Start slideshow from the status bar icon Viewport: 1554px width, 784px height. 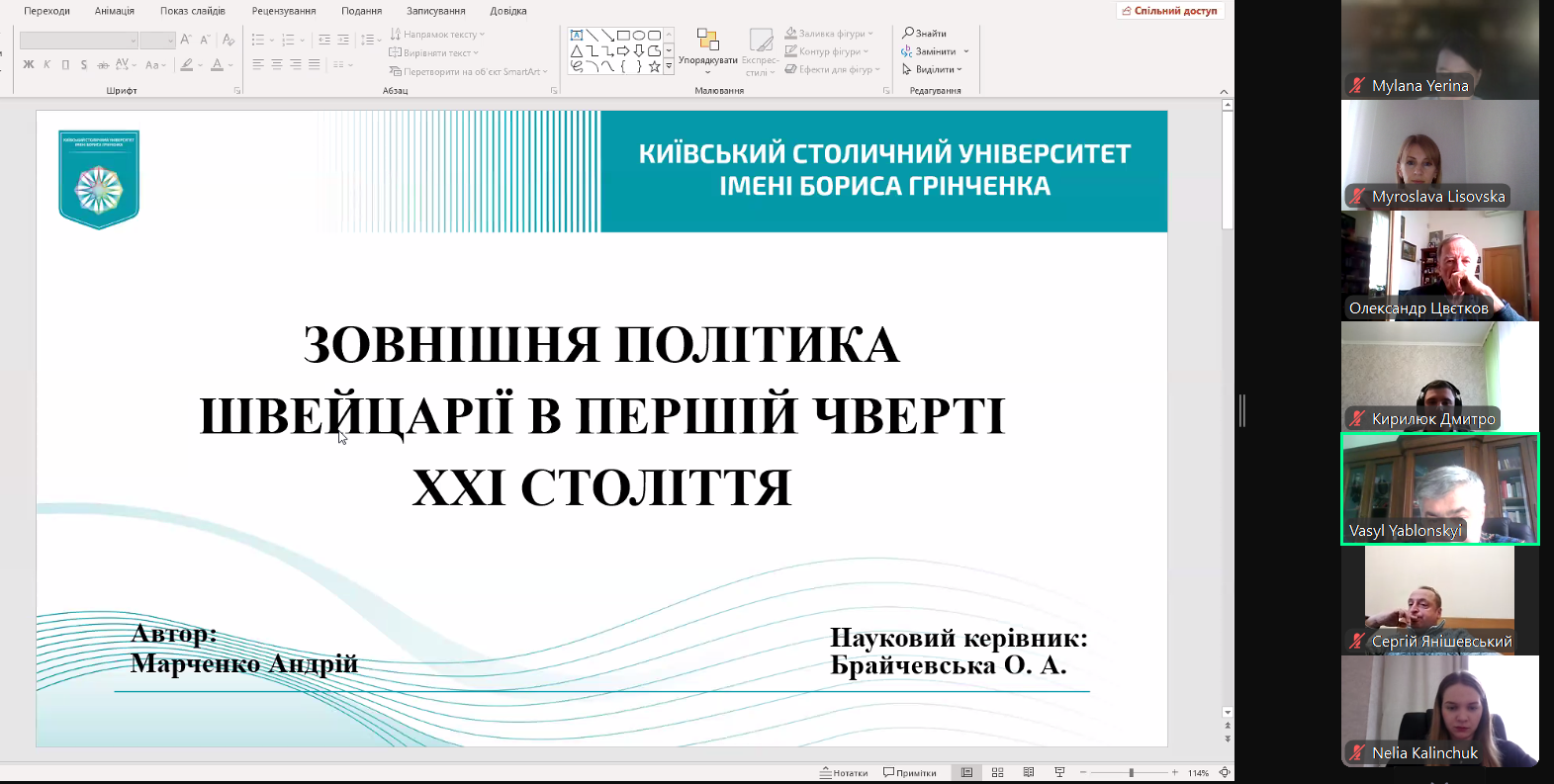(x=1059, y=772)
